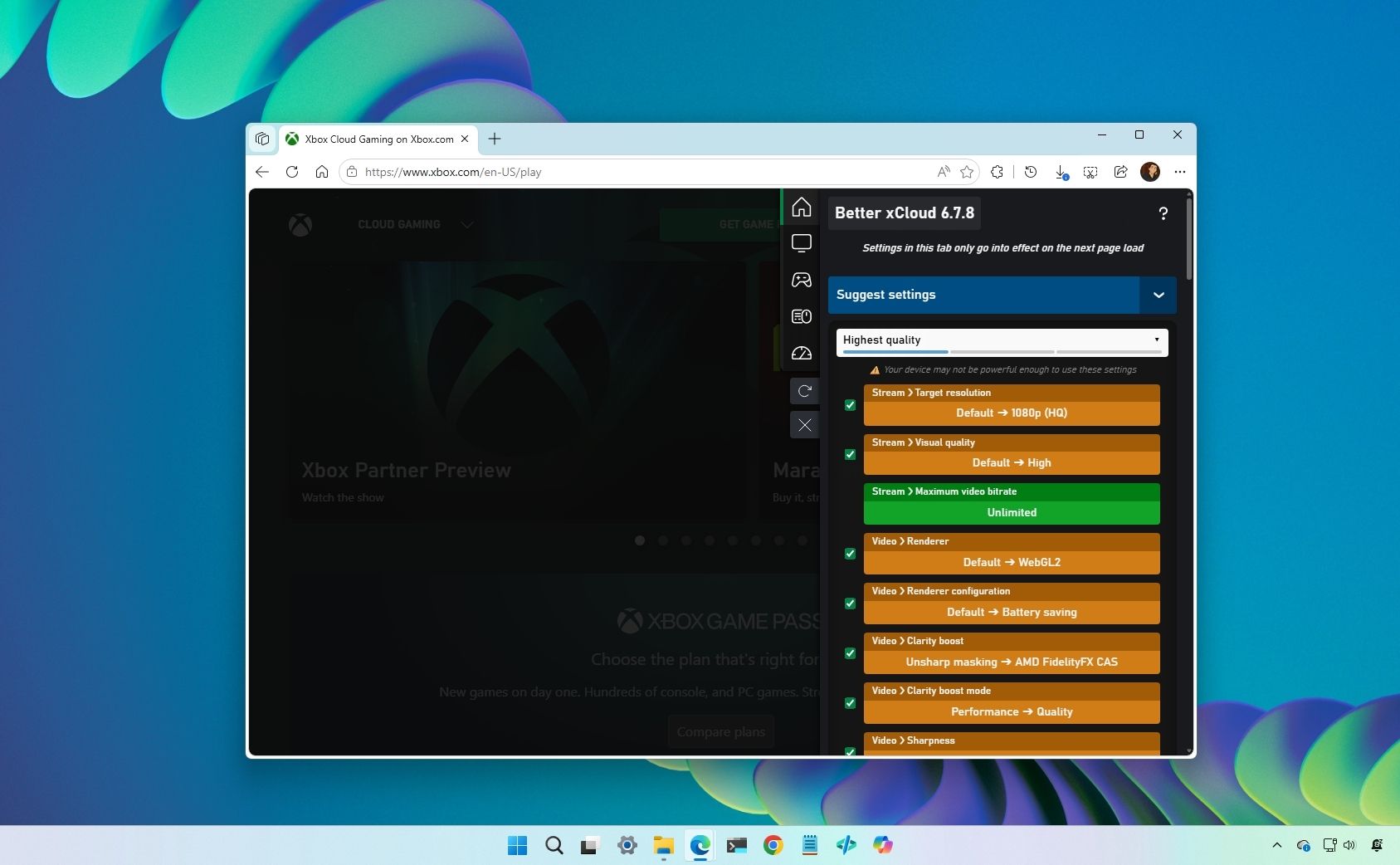
Task: Click the screenshot tool icon in Edge toolbar
Action: tap(1090, 172)
